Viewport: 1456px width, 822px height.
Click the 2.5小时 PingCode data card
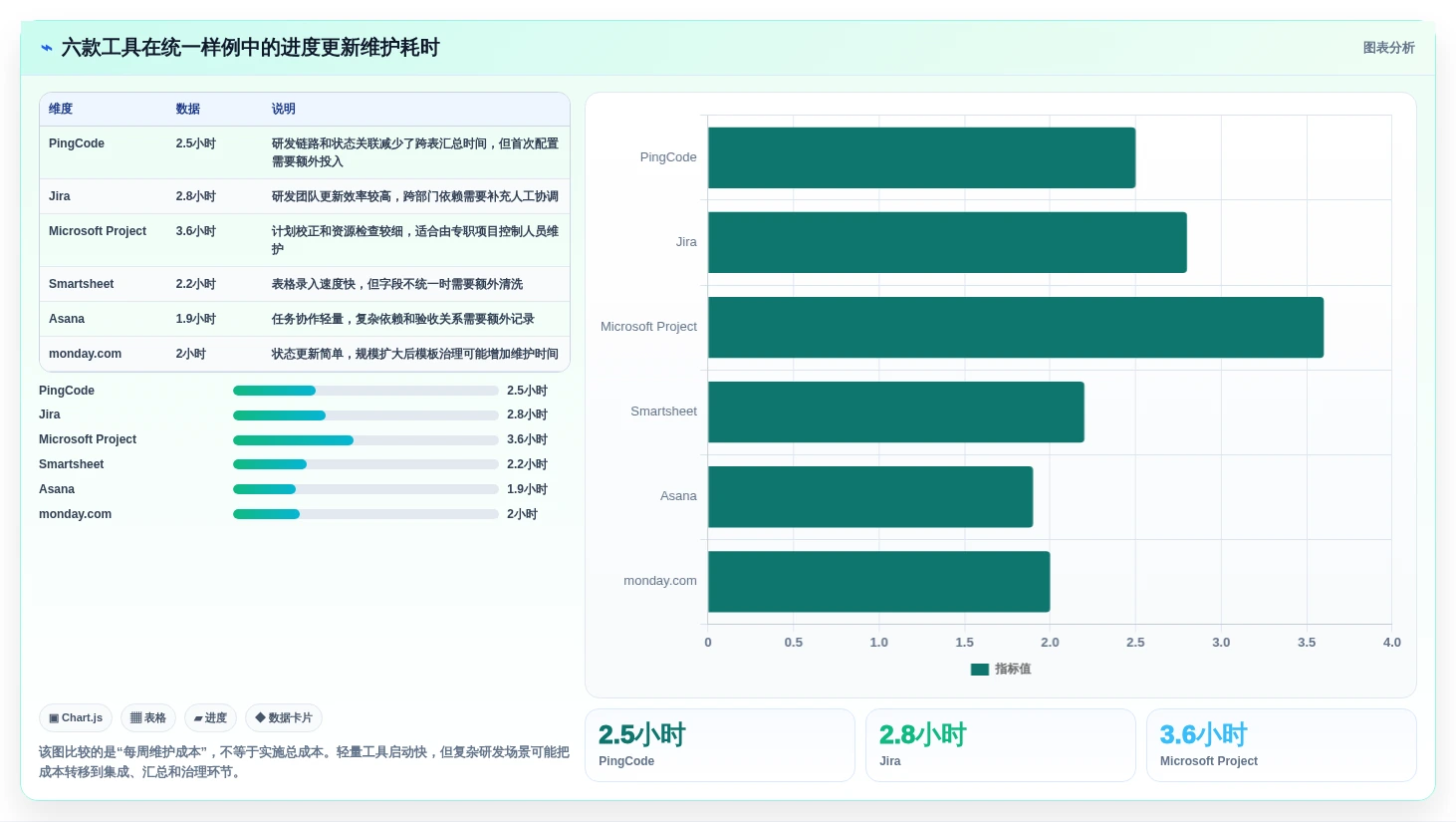coord(720,745)
